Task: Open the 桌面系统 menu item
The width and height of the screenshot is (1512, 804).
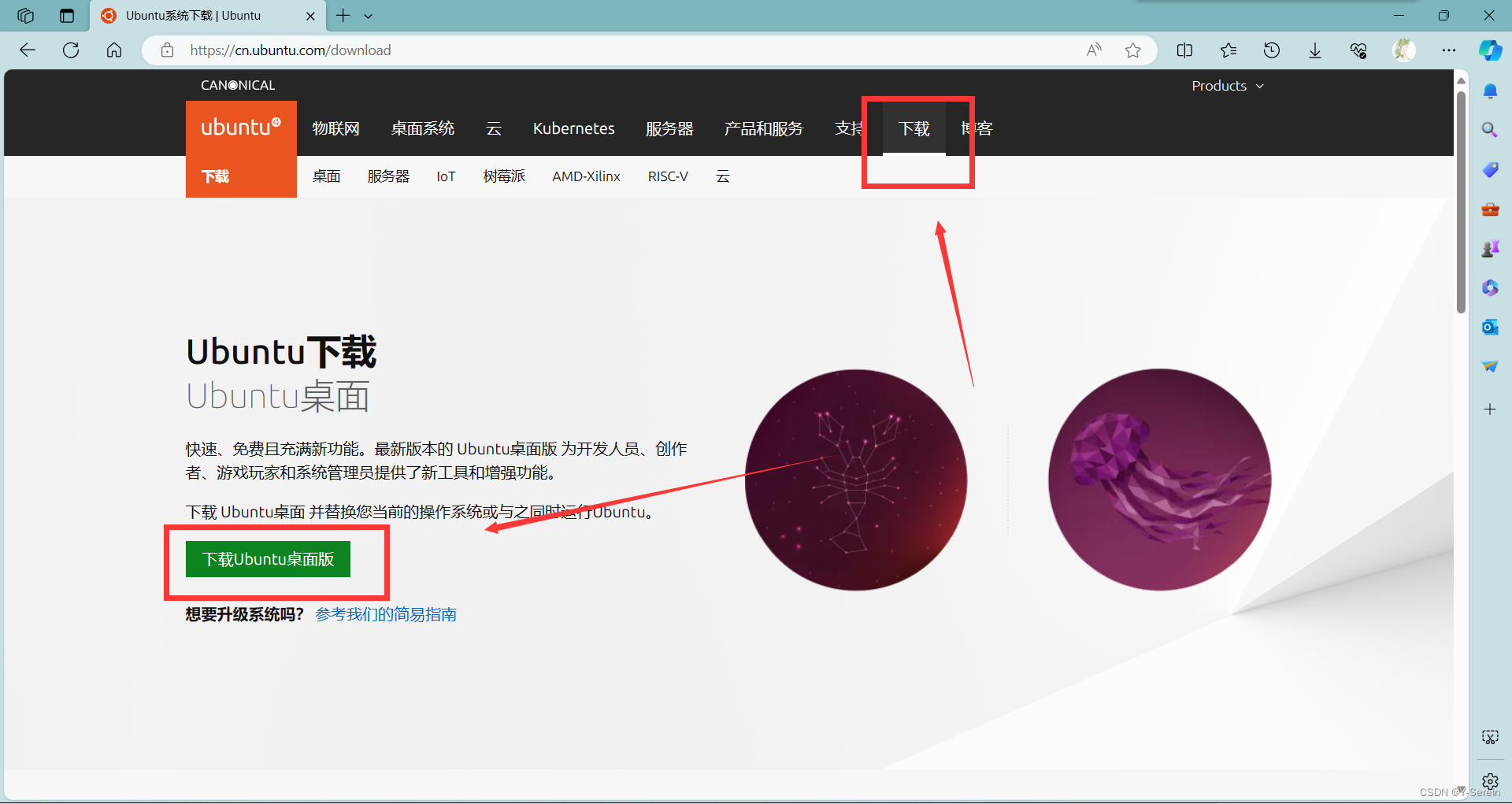Action: click(423, 128)
